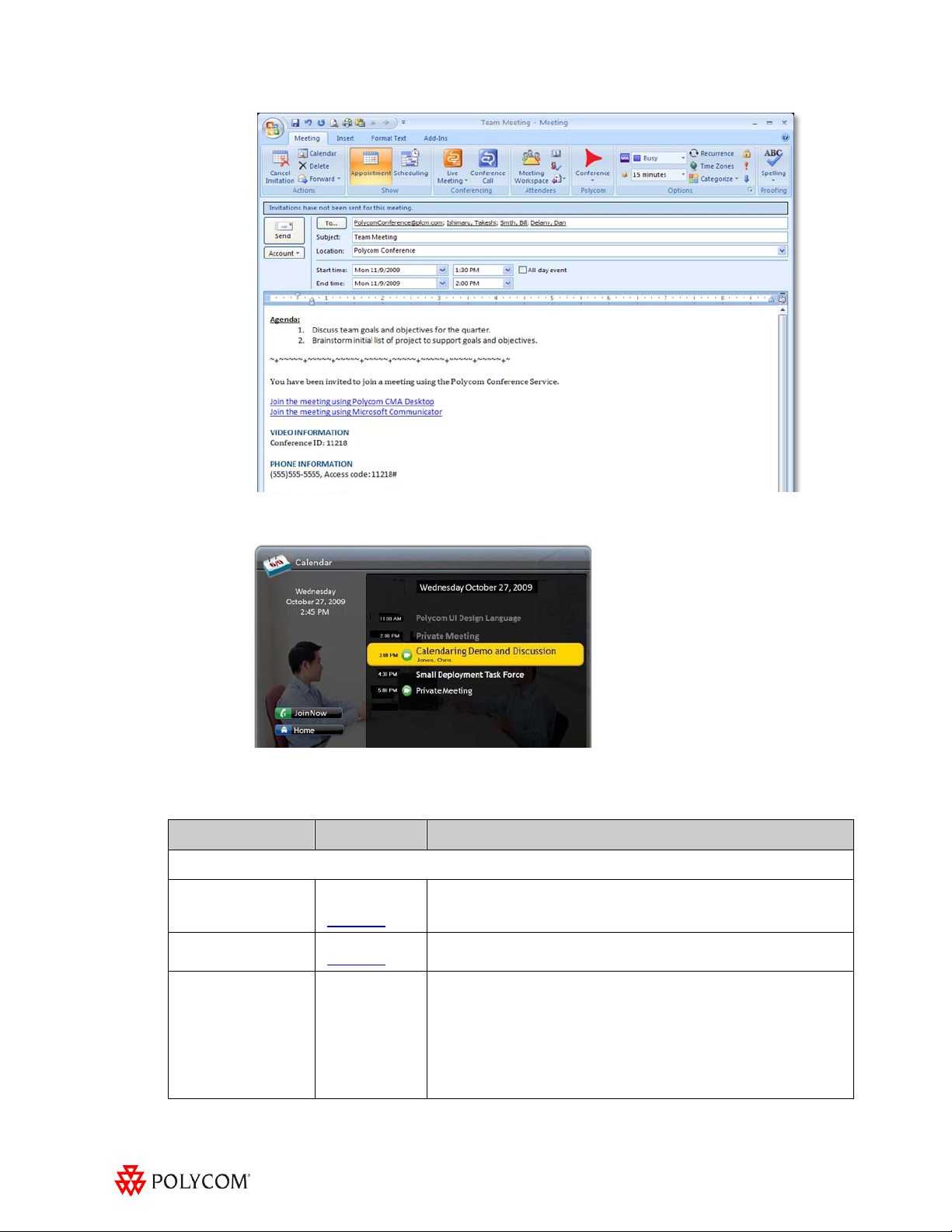Click Join the meeting using Polycom CMA Desktop
This screenshot has height=1232, width=952.
pyautogui.click(x=352, y=402)
